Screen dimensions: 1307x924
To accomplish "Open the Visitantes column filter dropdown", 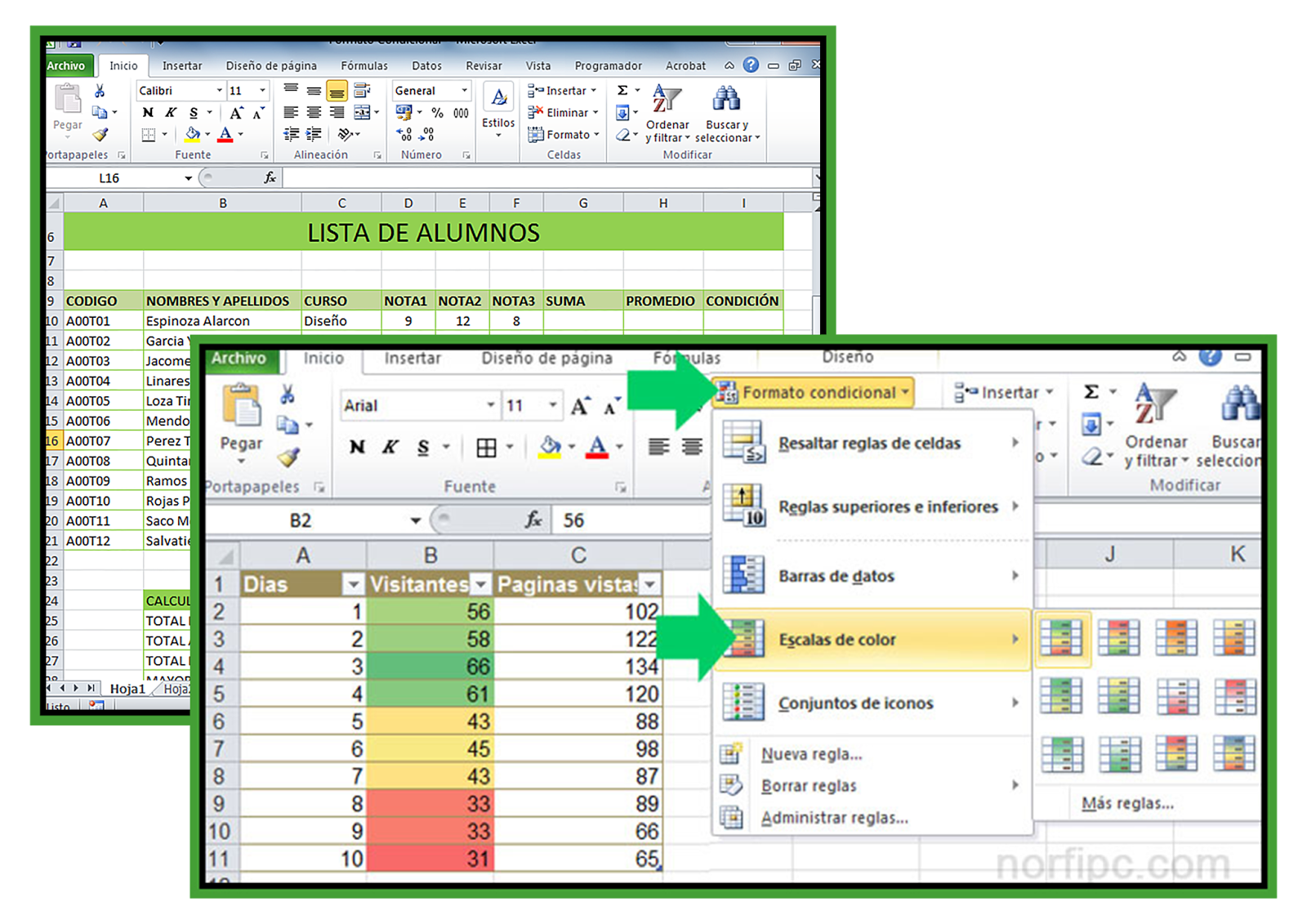I will tap(480, 584).
